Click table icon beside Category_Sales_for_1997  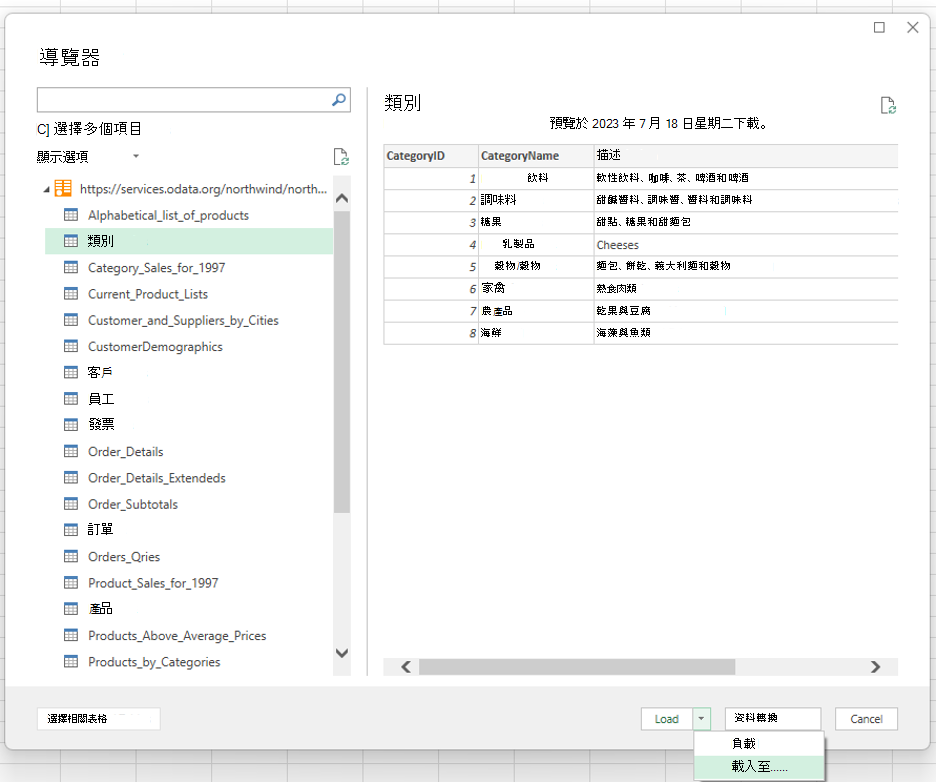click(x=71, y=267)
